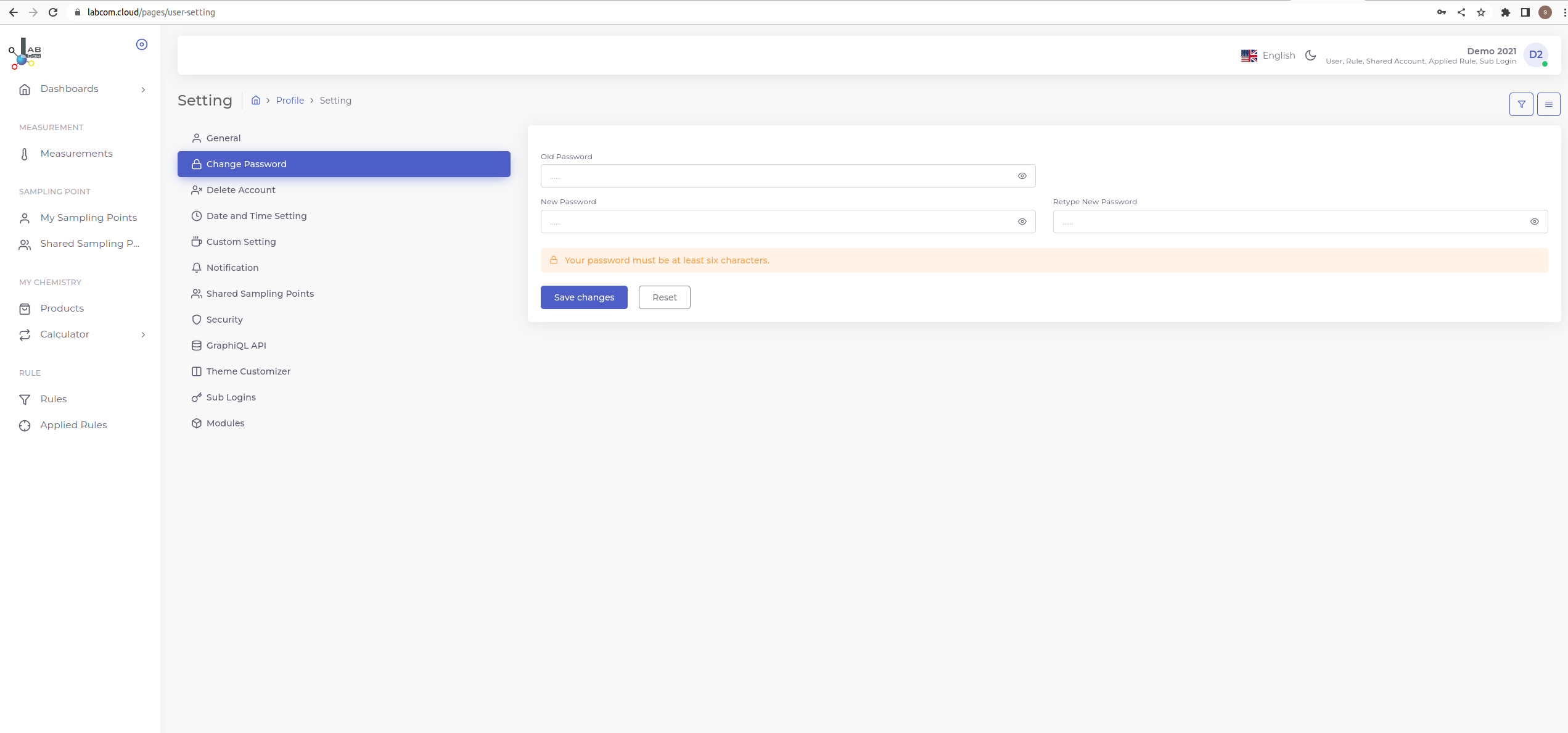1568x733 pixels.
Task: Click the Dashboards home icon
Action: coord(25,89)
